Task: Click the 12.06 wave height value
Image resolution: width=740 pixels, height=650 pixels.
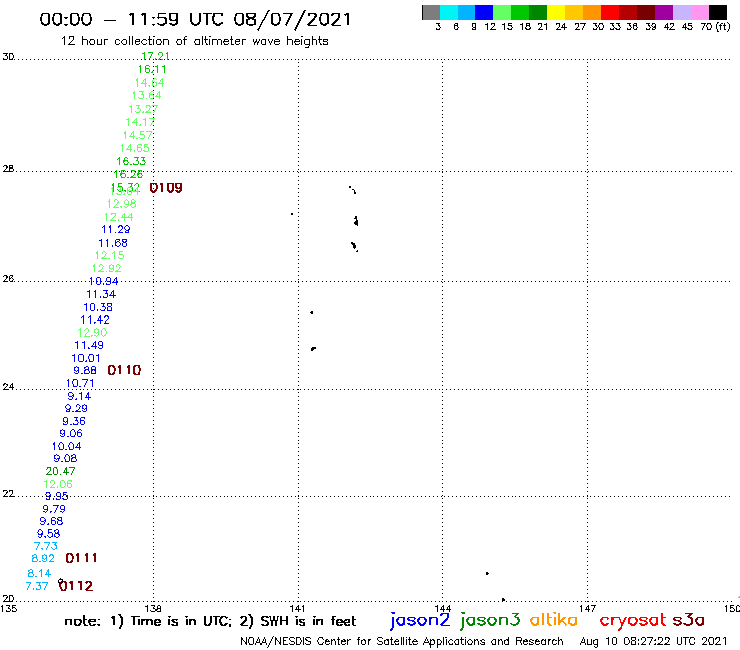Action: [58, 484]
